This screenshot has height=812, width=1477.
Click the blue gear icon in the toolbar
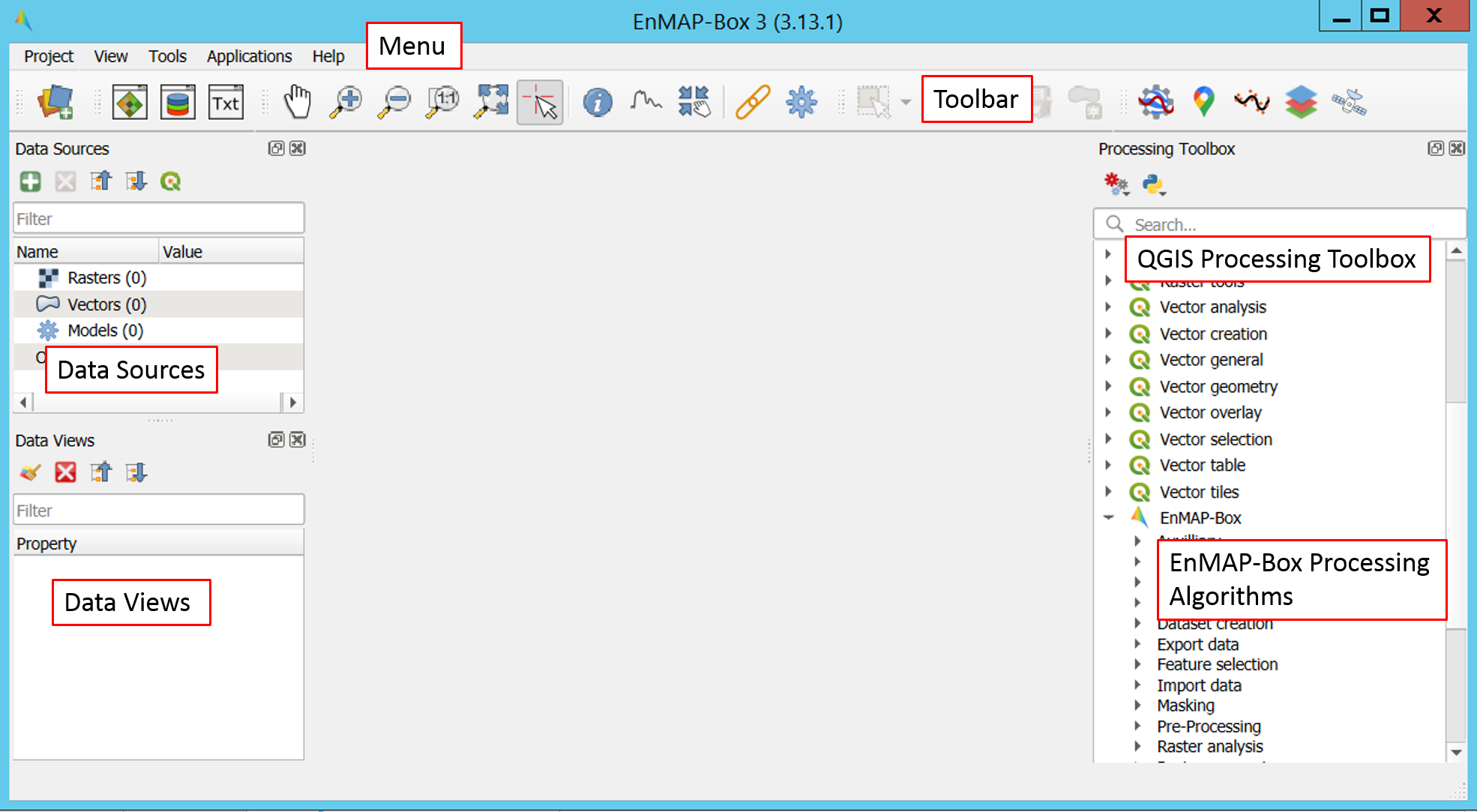coord(801,102)
